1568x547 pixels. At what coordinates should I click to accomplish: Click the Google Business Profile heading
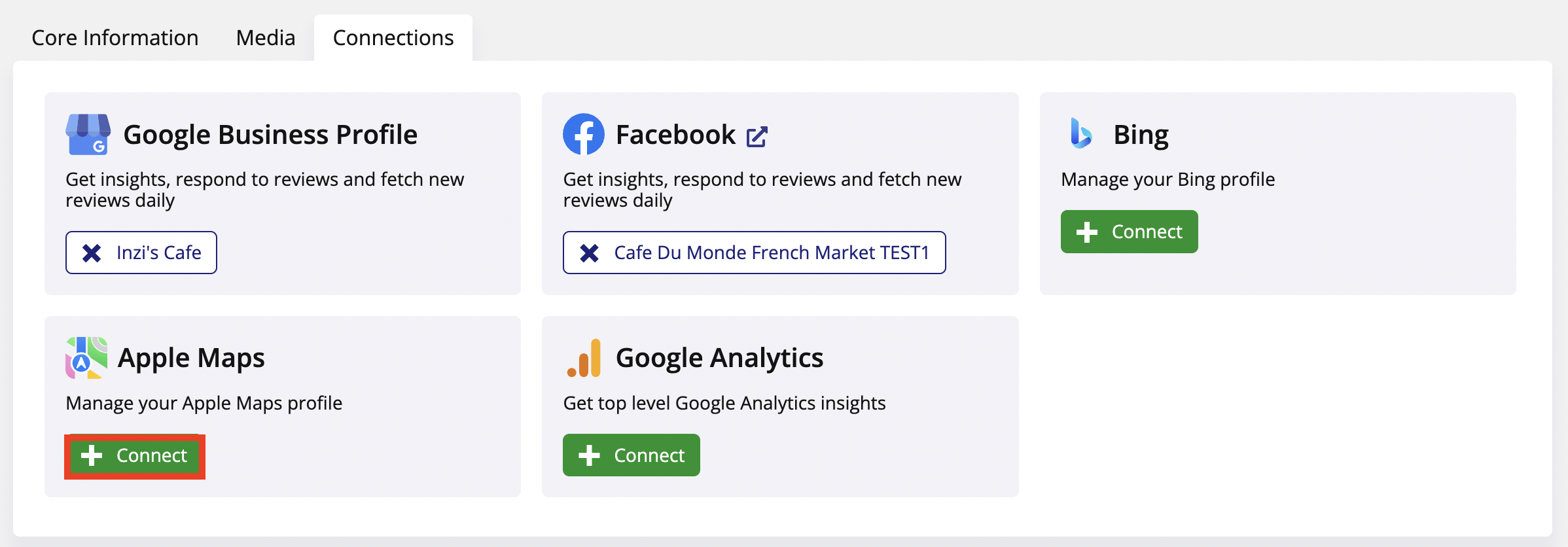pos(270,135)
